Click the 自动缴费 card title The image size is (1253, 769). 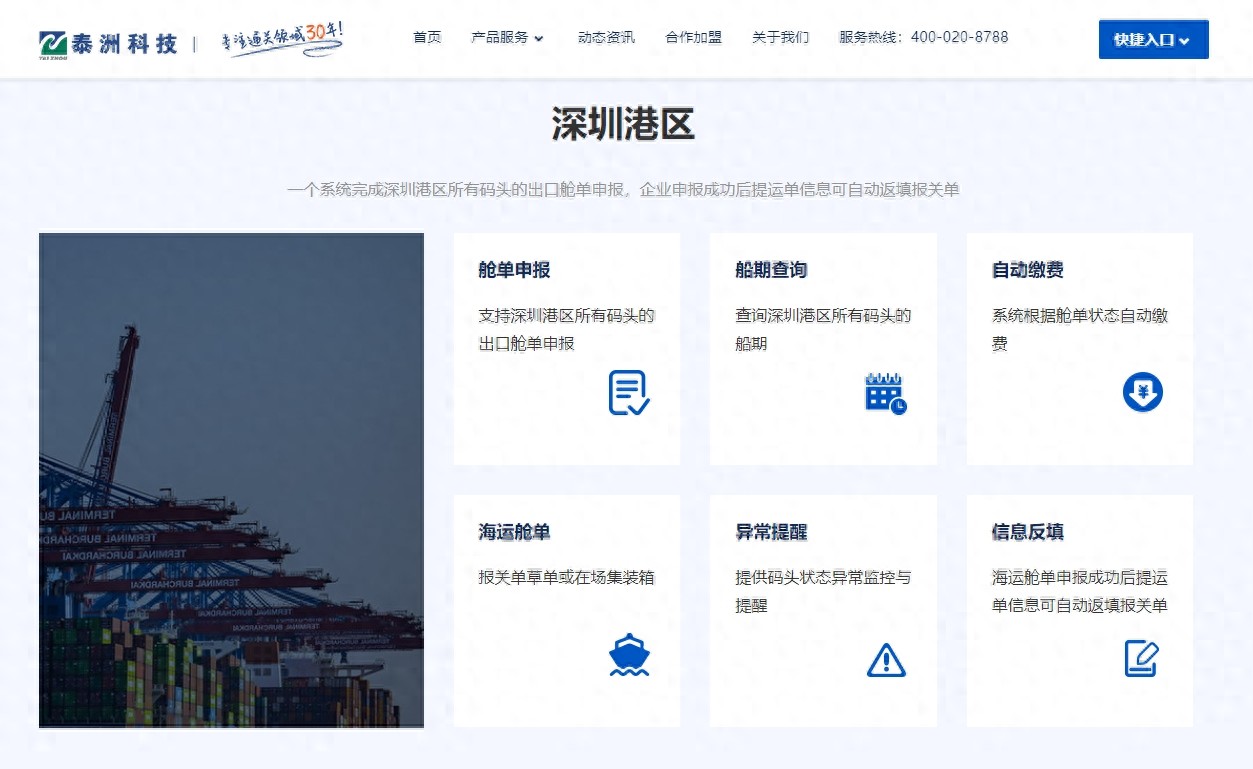click(1027, 270)
